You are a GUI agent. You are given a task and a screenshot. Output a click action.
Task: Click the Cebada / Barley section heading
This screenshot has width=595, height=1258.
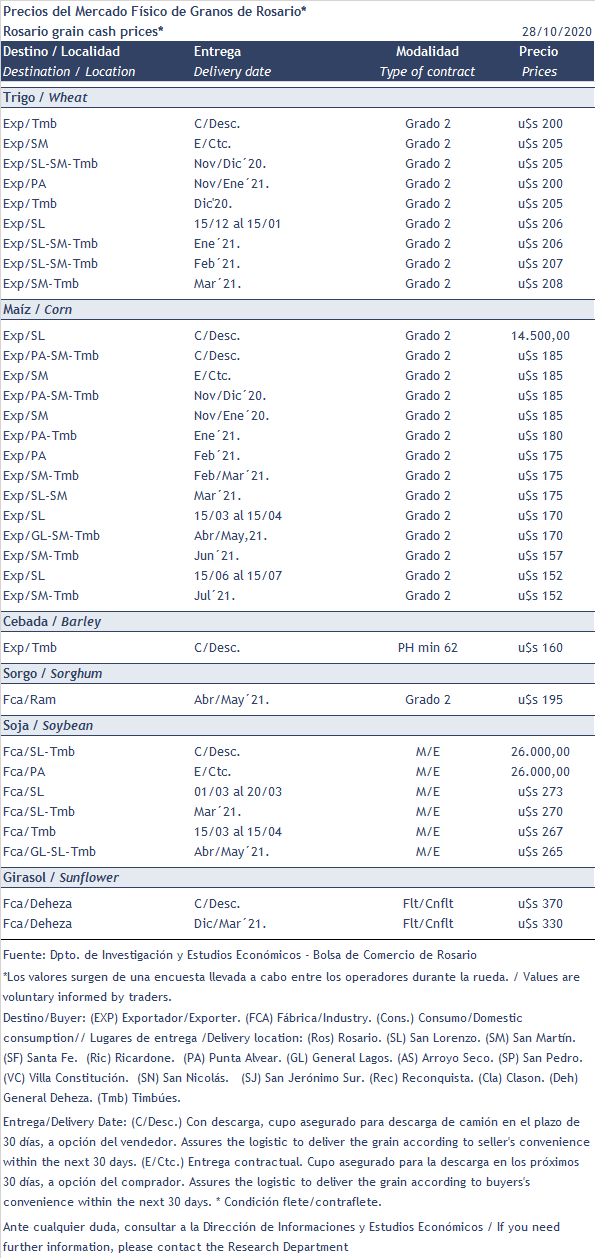(x=52, y=621)
